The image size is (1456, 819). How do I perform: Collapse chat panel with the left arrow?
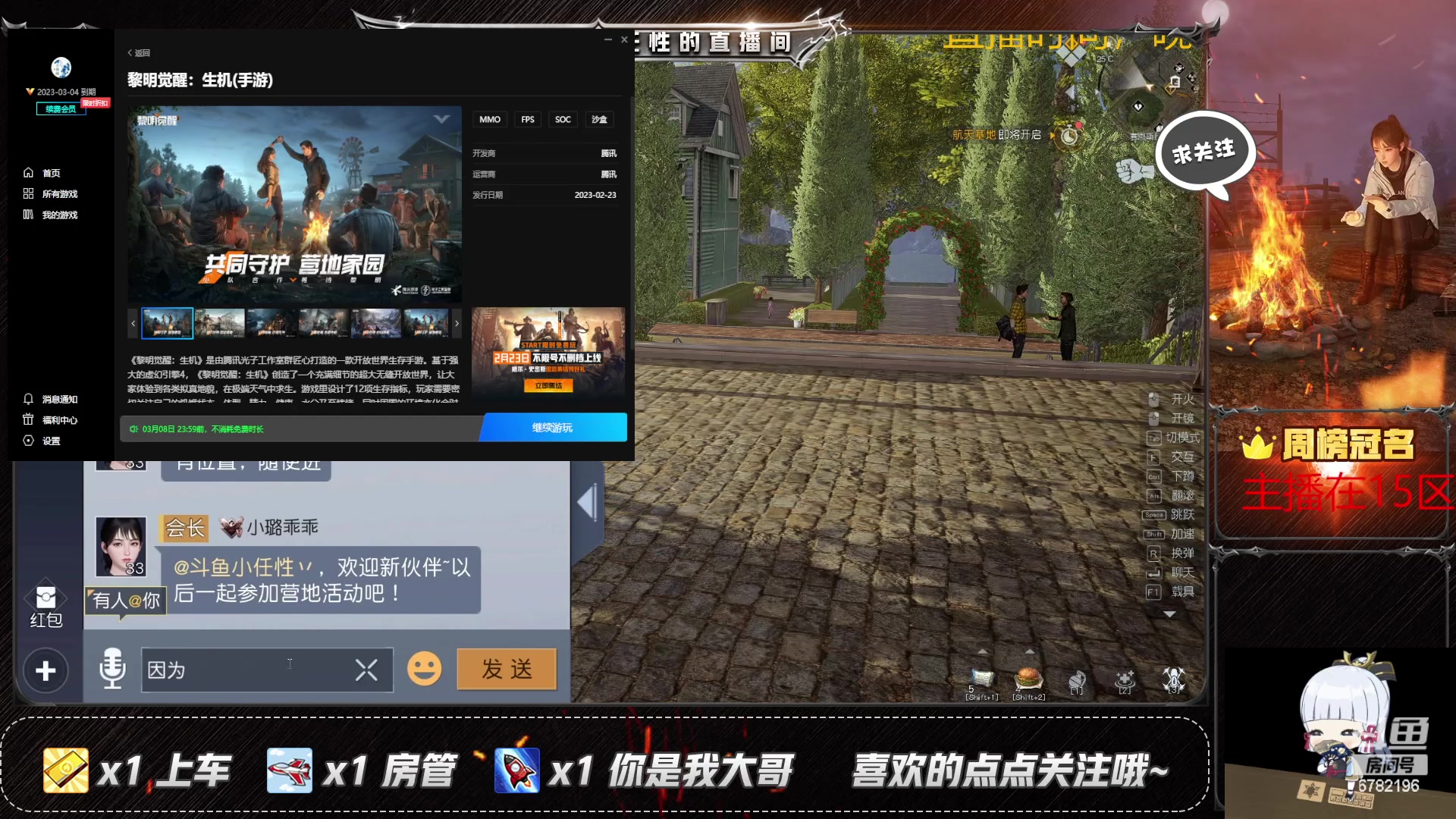pyautogui.click(x=587, y=503)
